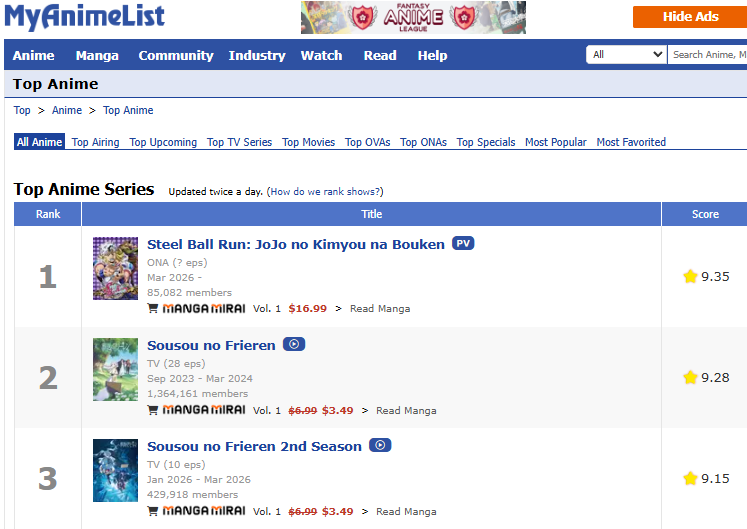Open the Fantasy Anime League banner
This screenshot has height=529, width=747.
[x=413, y=17]
